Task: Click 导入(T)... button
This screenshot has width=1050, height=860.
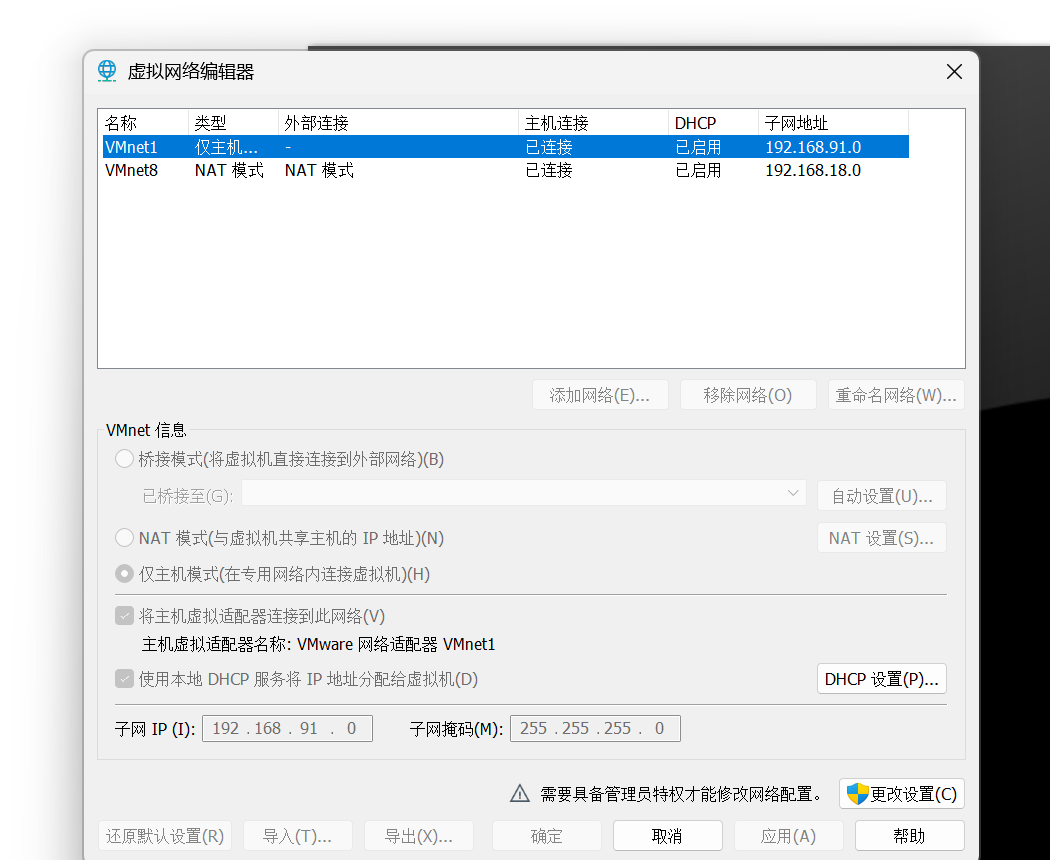Action: point(297,836)
